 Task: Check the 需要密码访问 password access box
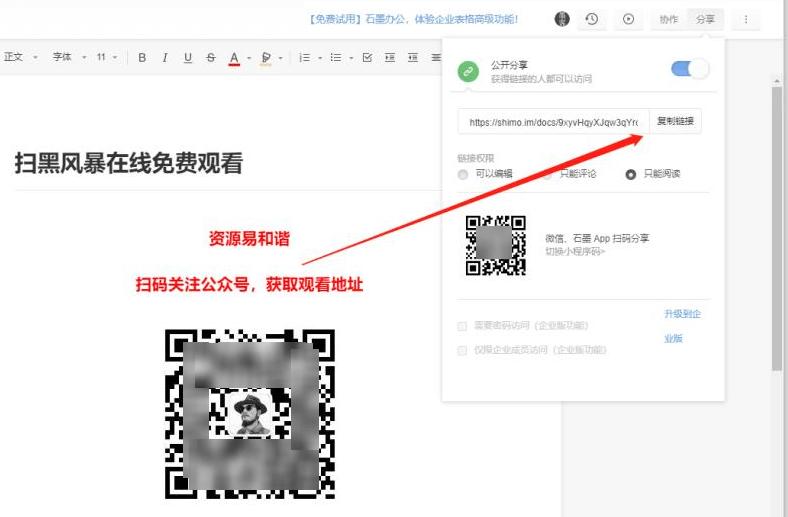[462, 326]
